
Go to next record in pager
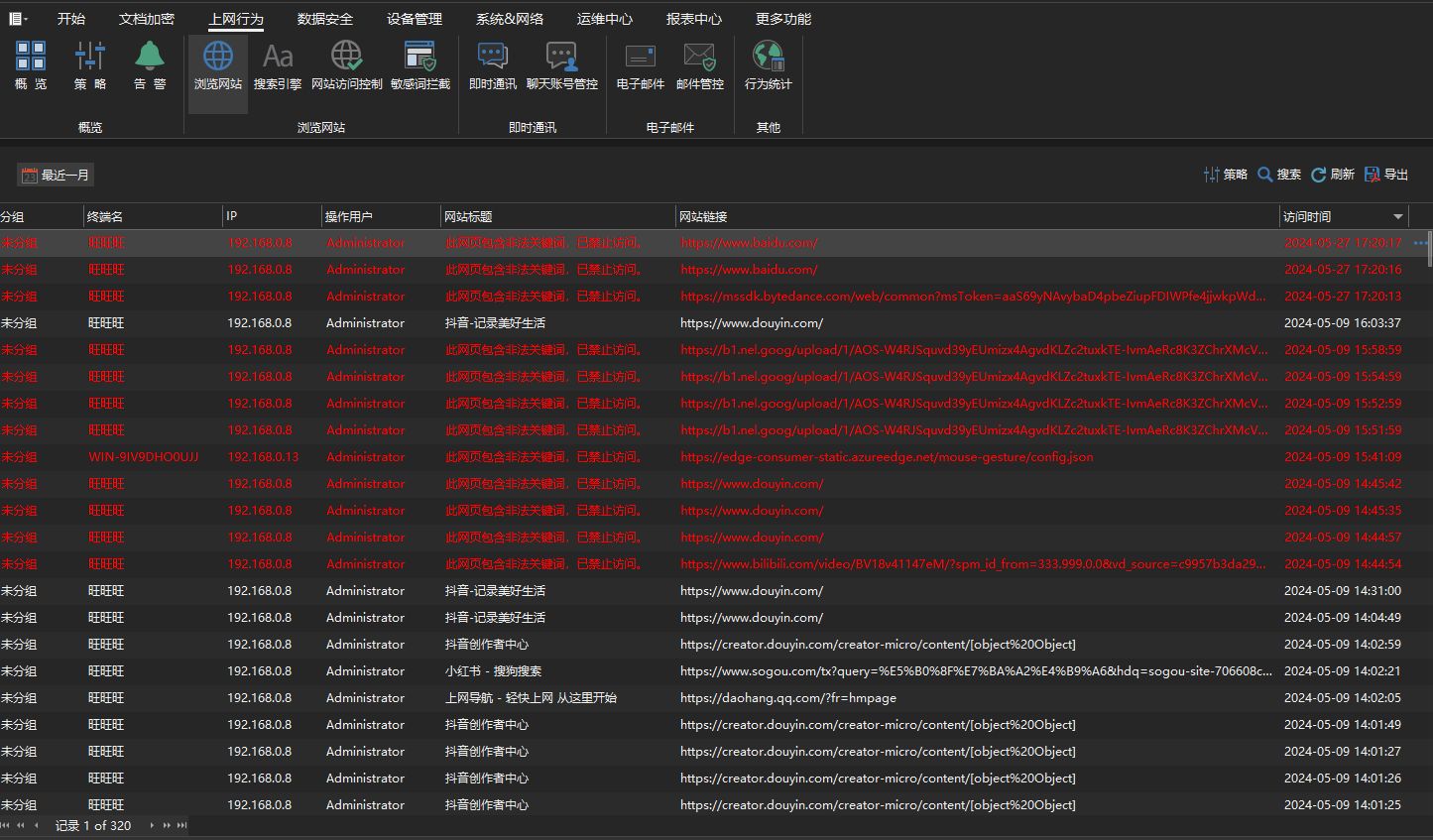tap(152, 825)
